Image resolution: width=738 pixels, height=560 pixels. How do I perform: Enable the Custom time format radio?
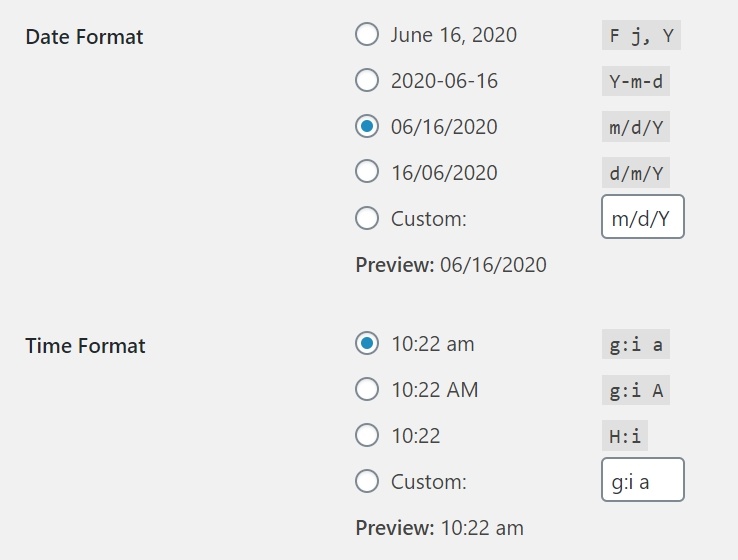(367, 482)
